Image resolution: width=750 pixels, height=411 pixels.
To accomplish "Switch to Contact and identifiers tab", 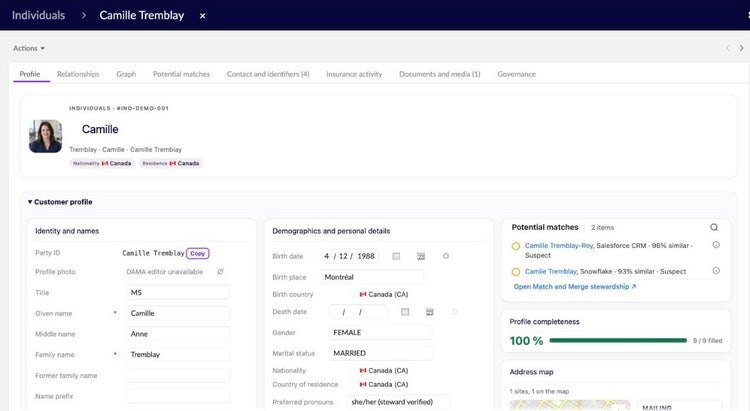I will 268,74.
